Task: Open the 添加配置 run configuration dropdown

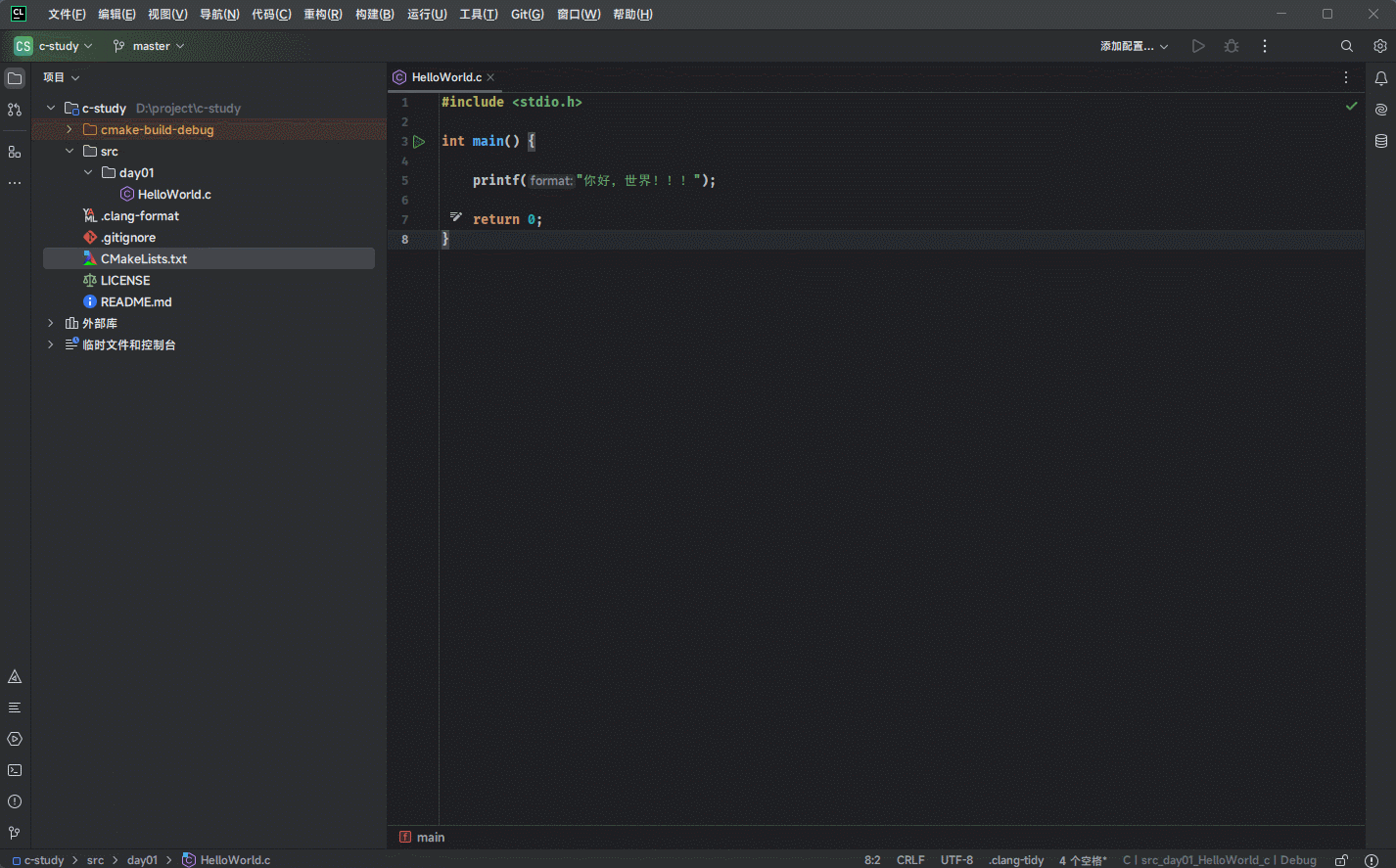Action: (x=1134, y=46)
